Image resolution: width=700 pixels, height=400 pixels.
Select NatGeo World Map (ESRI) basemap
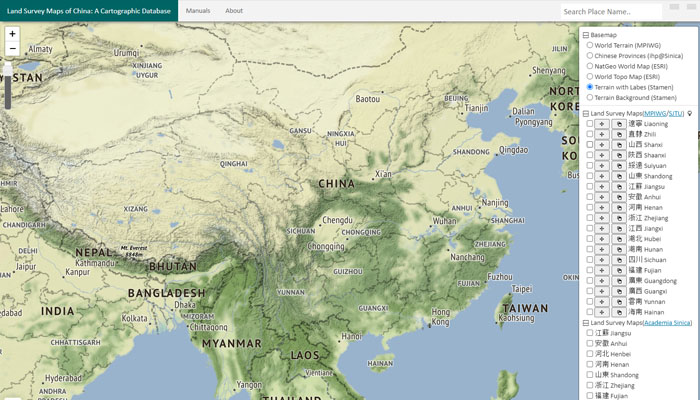click(x=590, y=66)
